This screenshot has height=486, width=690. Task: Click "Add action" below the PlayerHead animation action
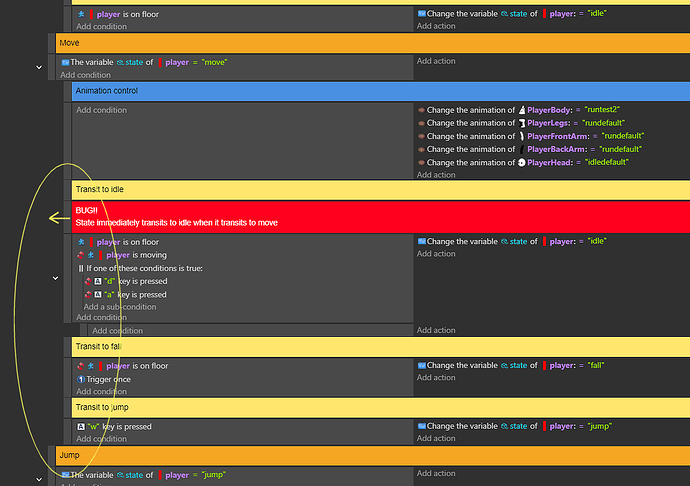(436, 175)
